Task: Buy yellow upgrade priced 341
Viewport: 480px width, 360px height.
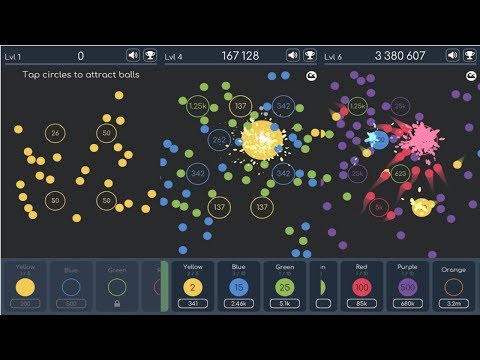Action: pos(193,304)
